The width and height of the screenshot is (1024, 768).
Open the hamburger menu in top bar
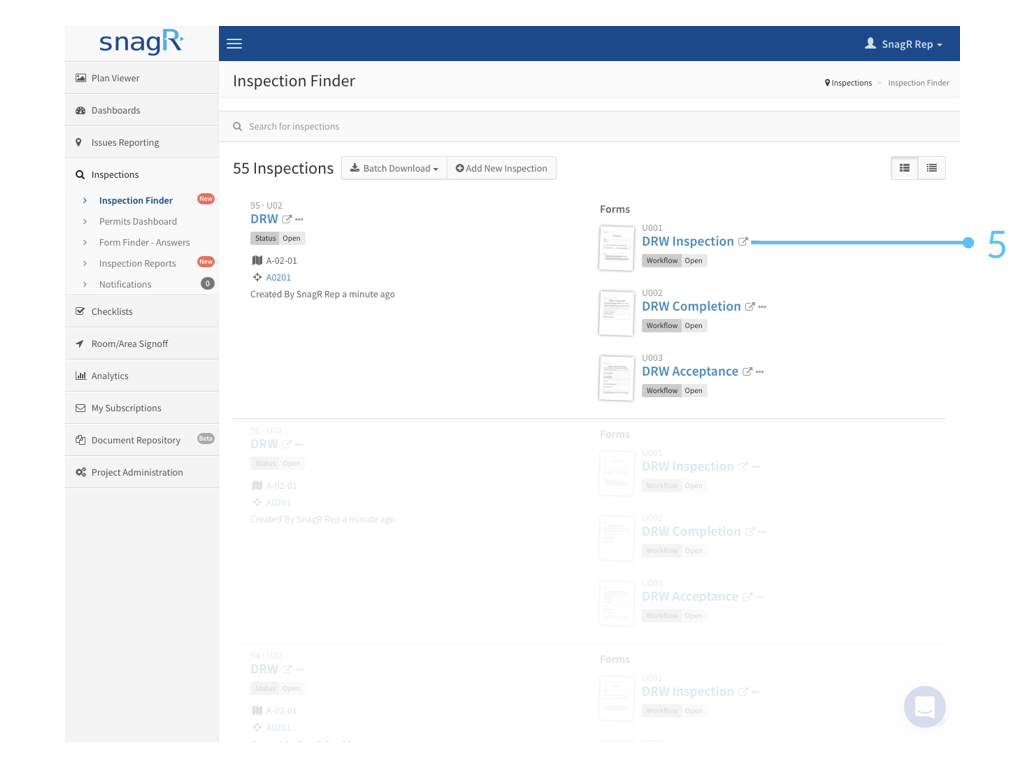234,44
